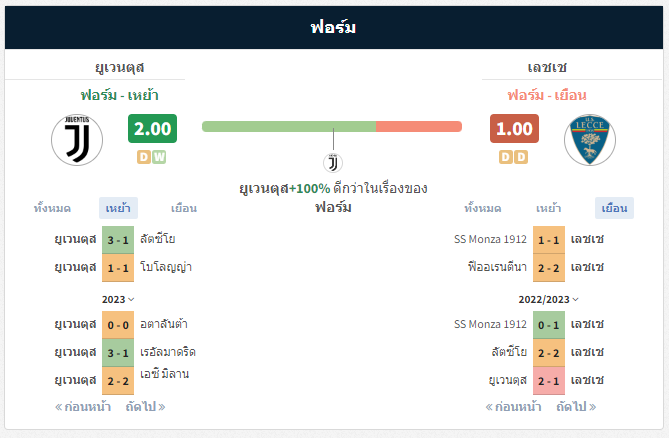This screenshot has height=438, width=669.
Task: Expand the 2022/2023 season dropdown
Action: tap(549, 299)
